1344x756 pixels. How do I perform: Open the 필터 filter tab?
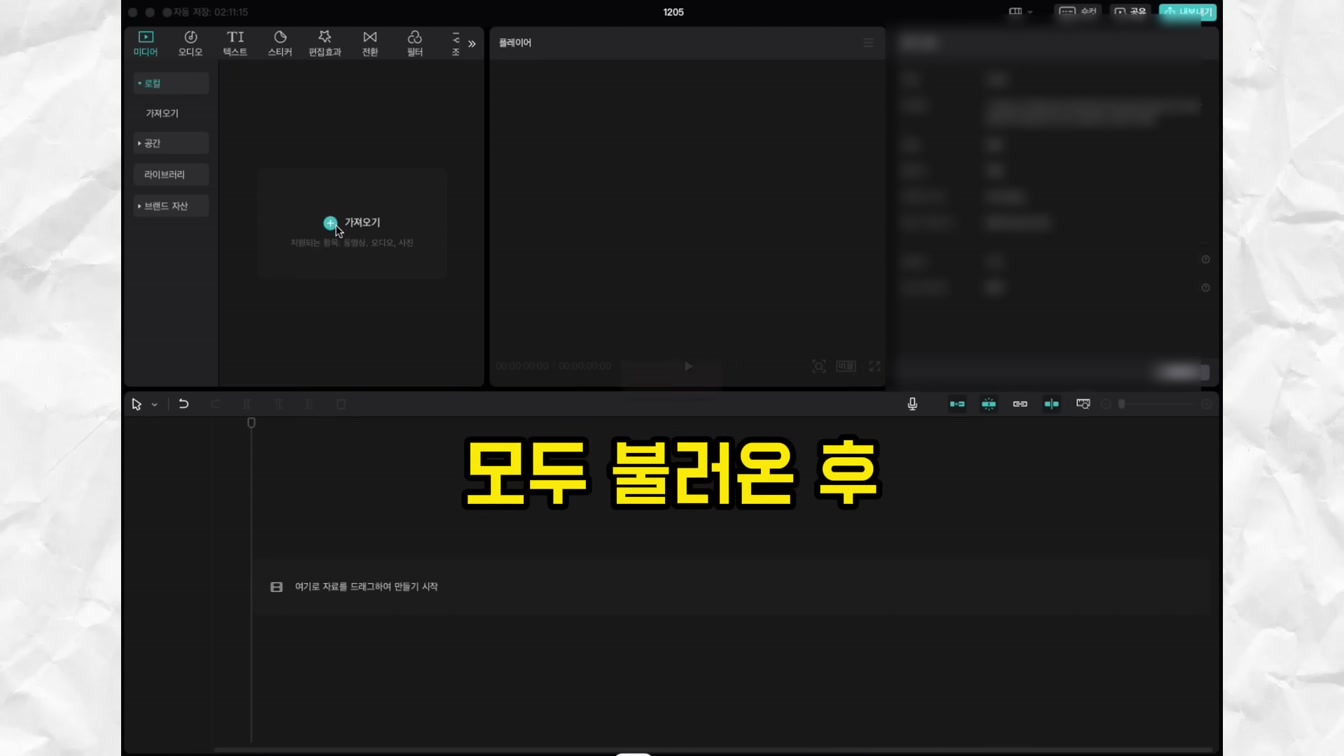pyautogui.click(x=414, y=43)
